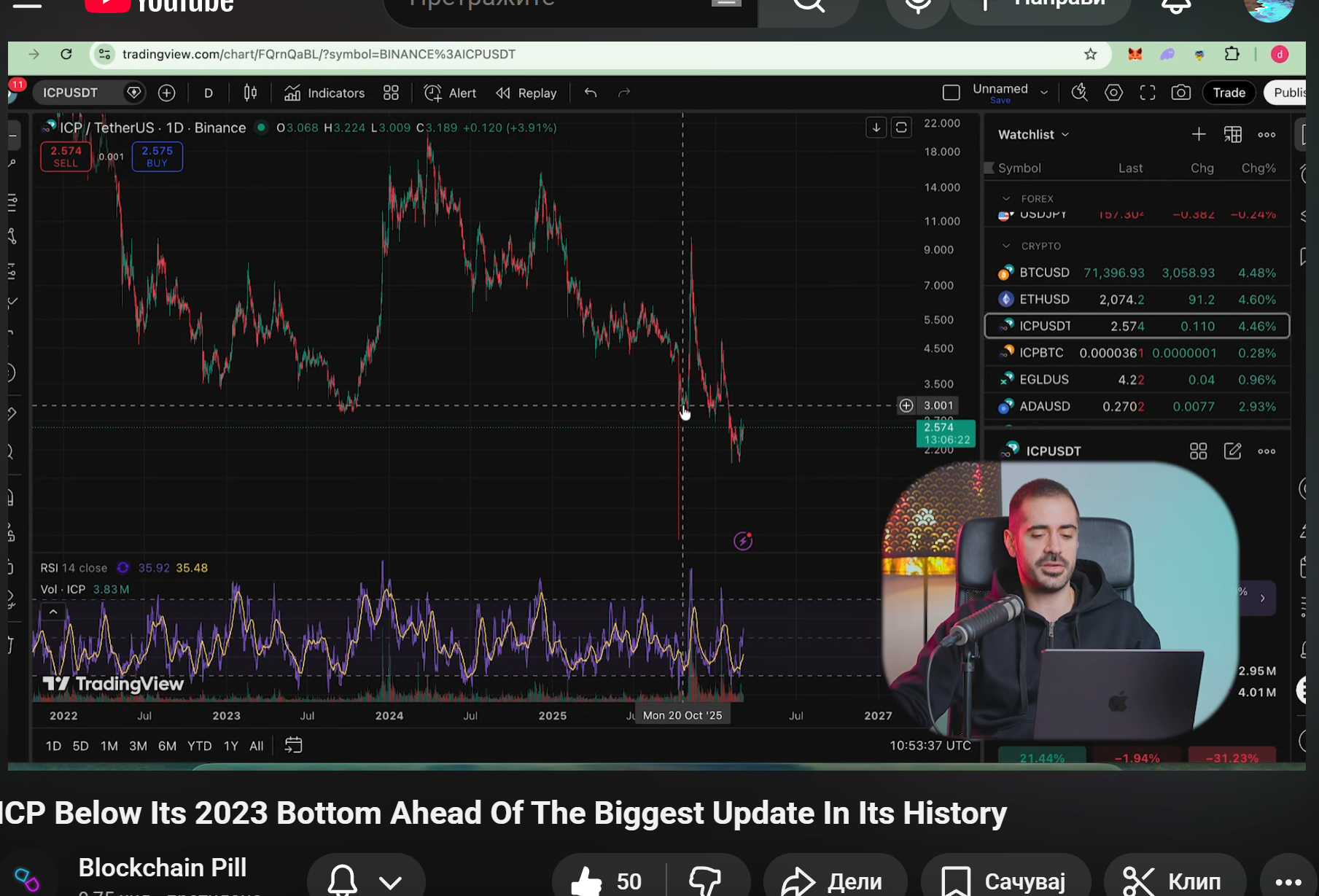Open the ICPUSDT details grid icon

point(1199,451)
